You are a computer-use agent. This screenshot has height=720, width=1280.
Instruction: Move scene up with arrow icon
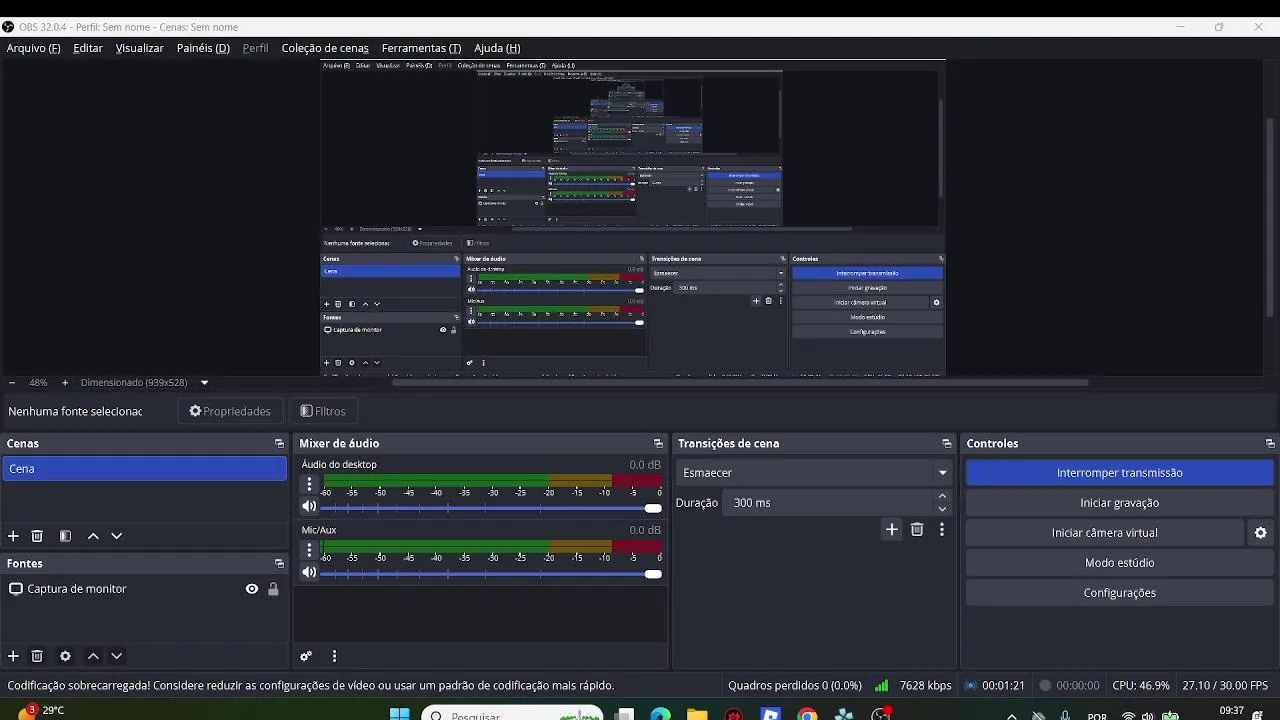93,536
